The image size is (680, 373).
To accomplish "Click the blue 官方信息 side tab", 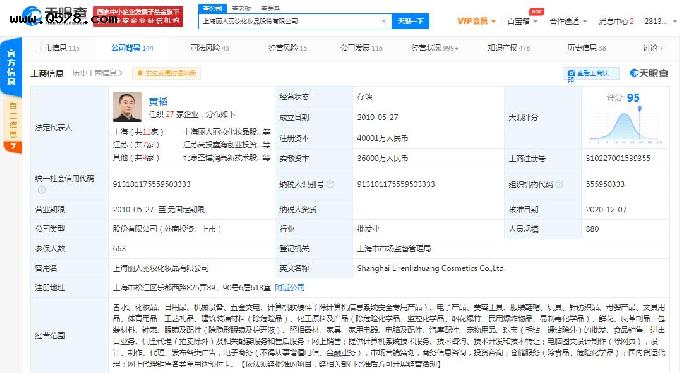I will click(11, 67).
